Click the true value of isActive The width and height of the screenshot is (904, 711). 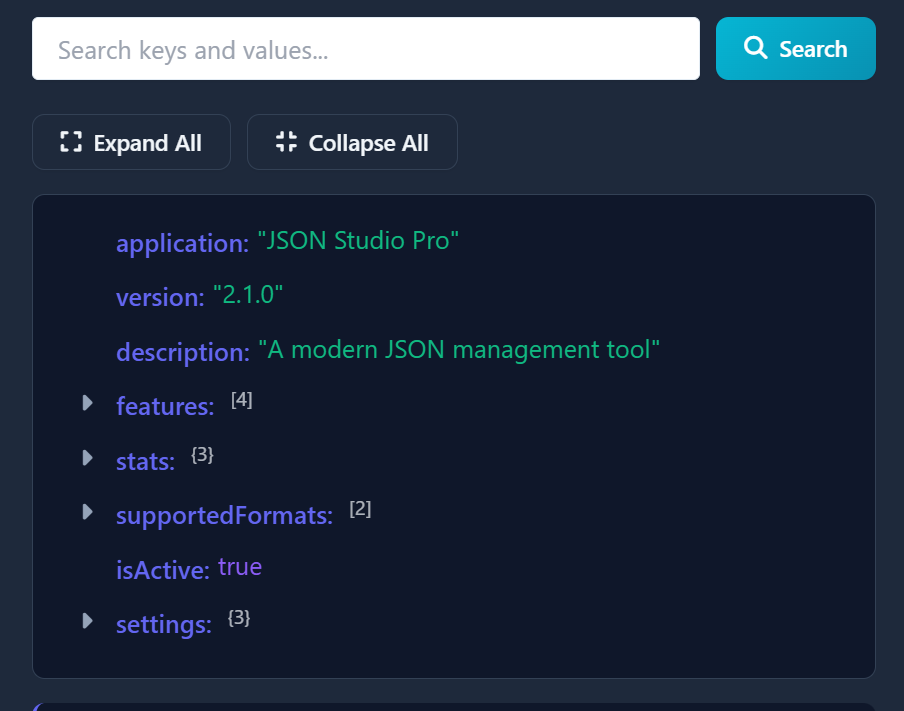point(240,567)
